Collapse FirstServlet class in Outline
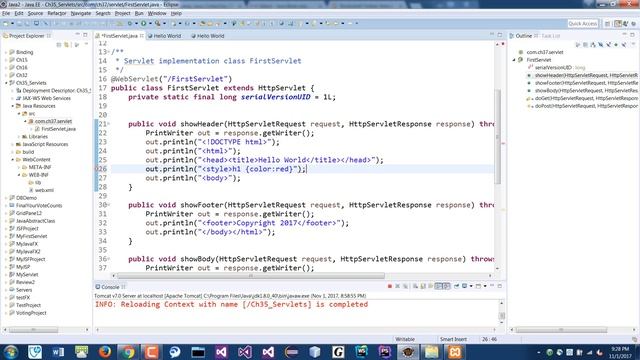This screenshot has width=640, height=360. pyautogui.click(x=514, y=60)
